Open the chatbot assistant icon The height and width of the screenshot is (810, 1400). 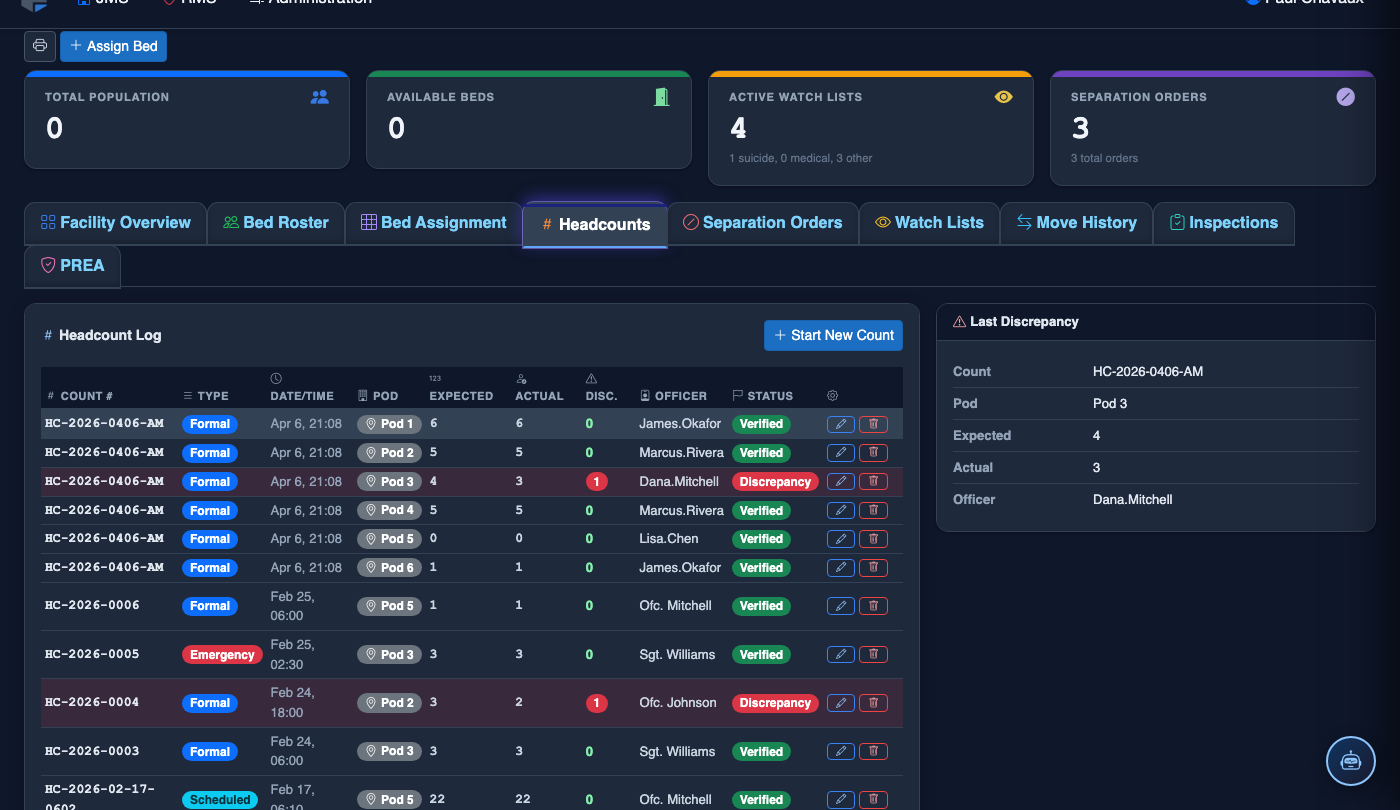tap(1351, 761)
